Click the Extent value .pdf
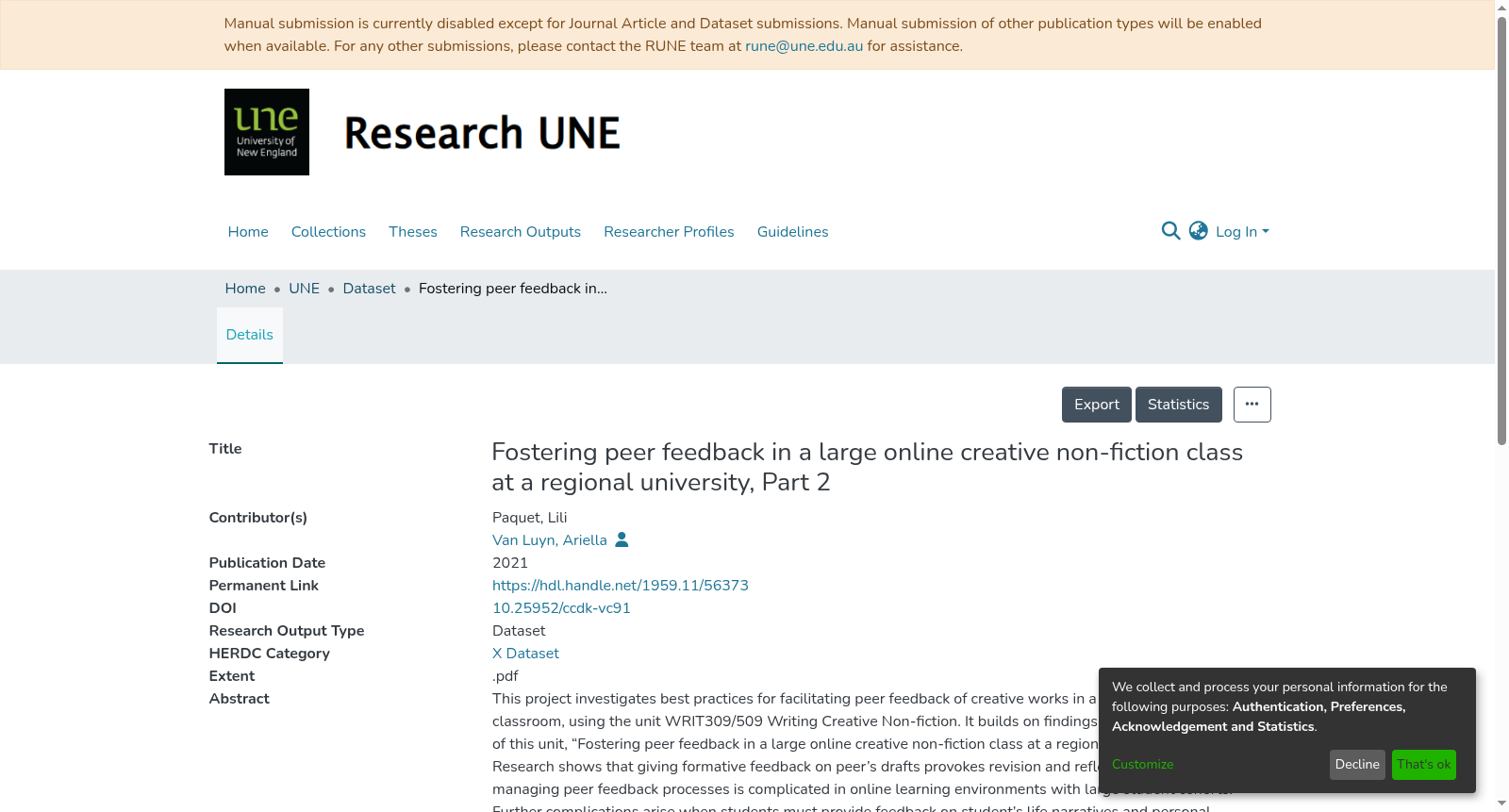 pyautogui.click(x=506, y=676)
